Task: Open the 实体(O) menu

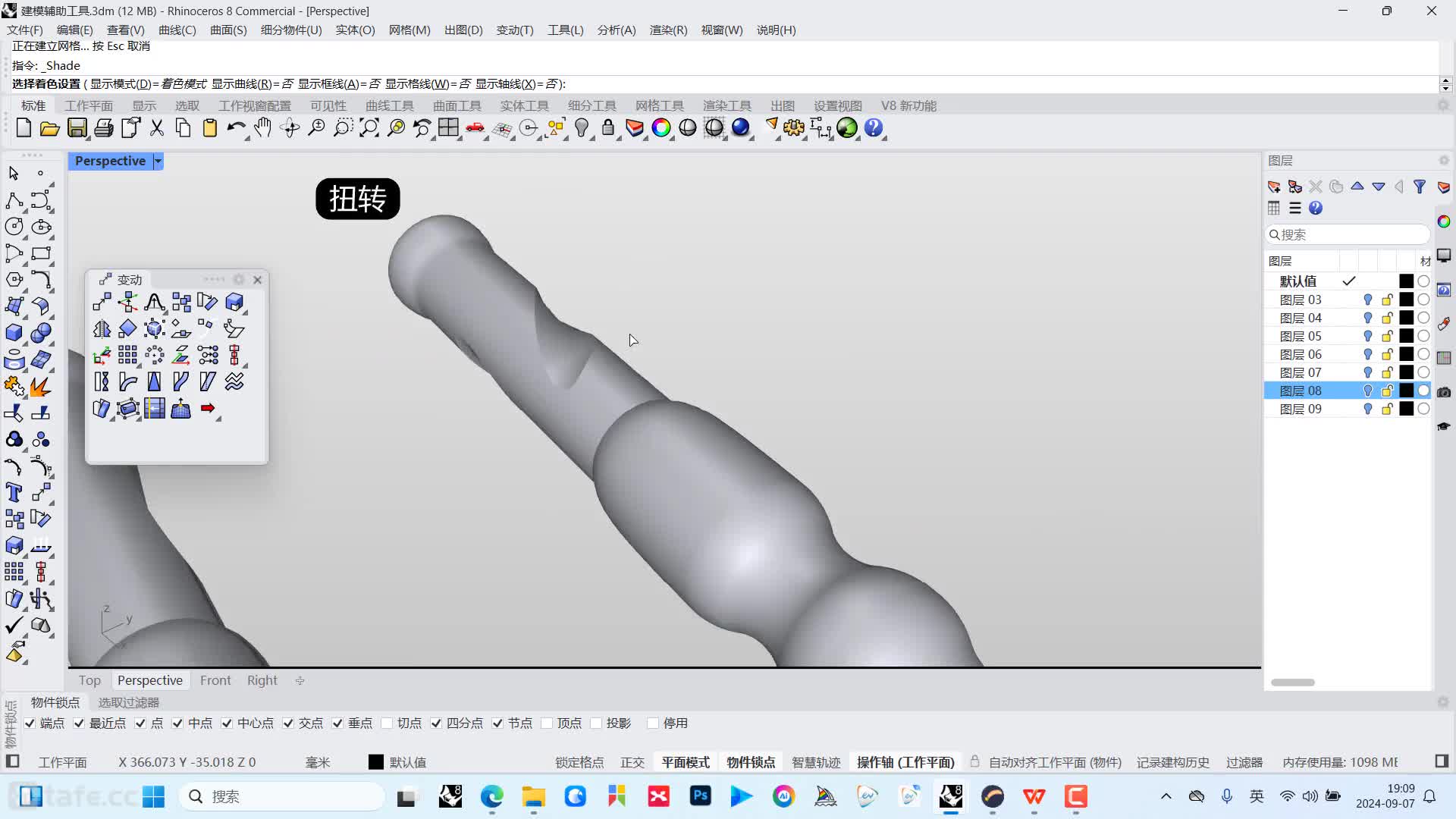Action: (x=356, y=30)
